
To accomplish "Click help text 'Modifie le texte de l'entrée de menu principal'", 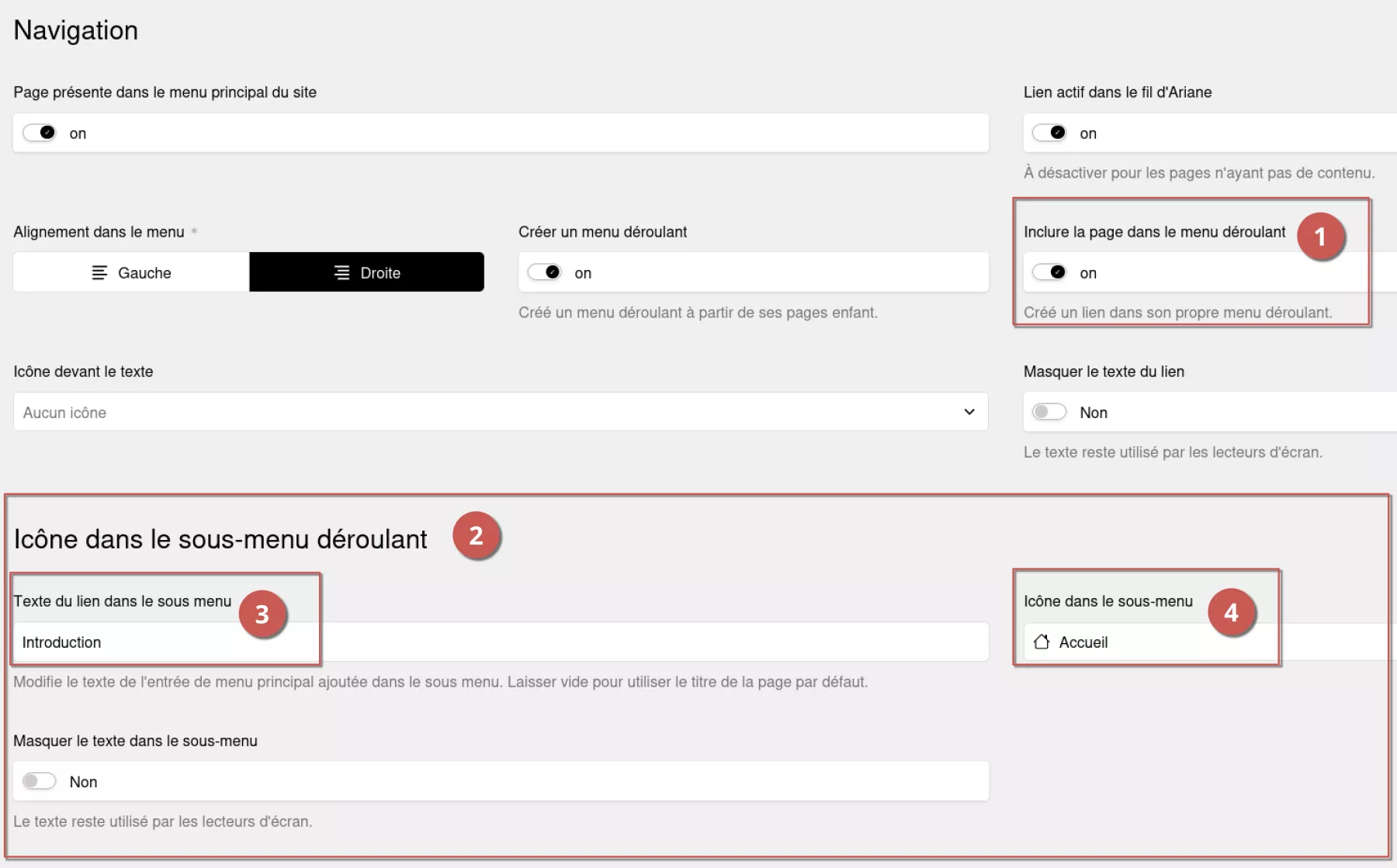I will (x=440, y=682).
